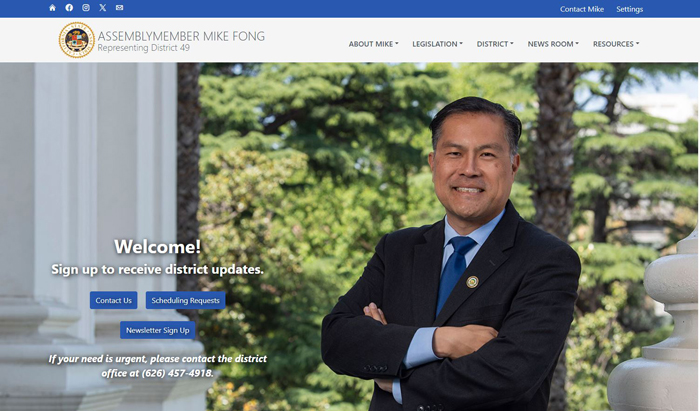The height and width of the screenshot is (411, 700).
Task: Open the Settings link in top bar
Action: tap(629, 9)
